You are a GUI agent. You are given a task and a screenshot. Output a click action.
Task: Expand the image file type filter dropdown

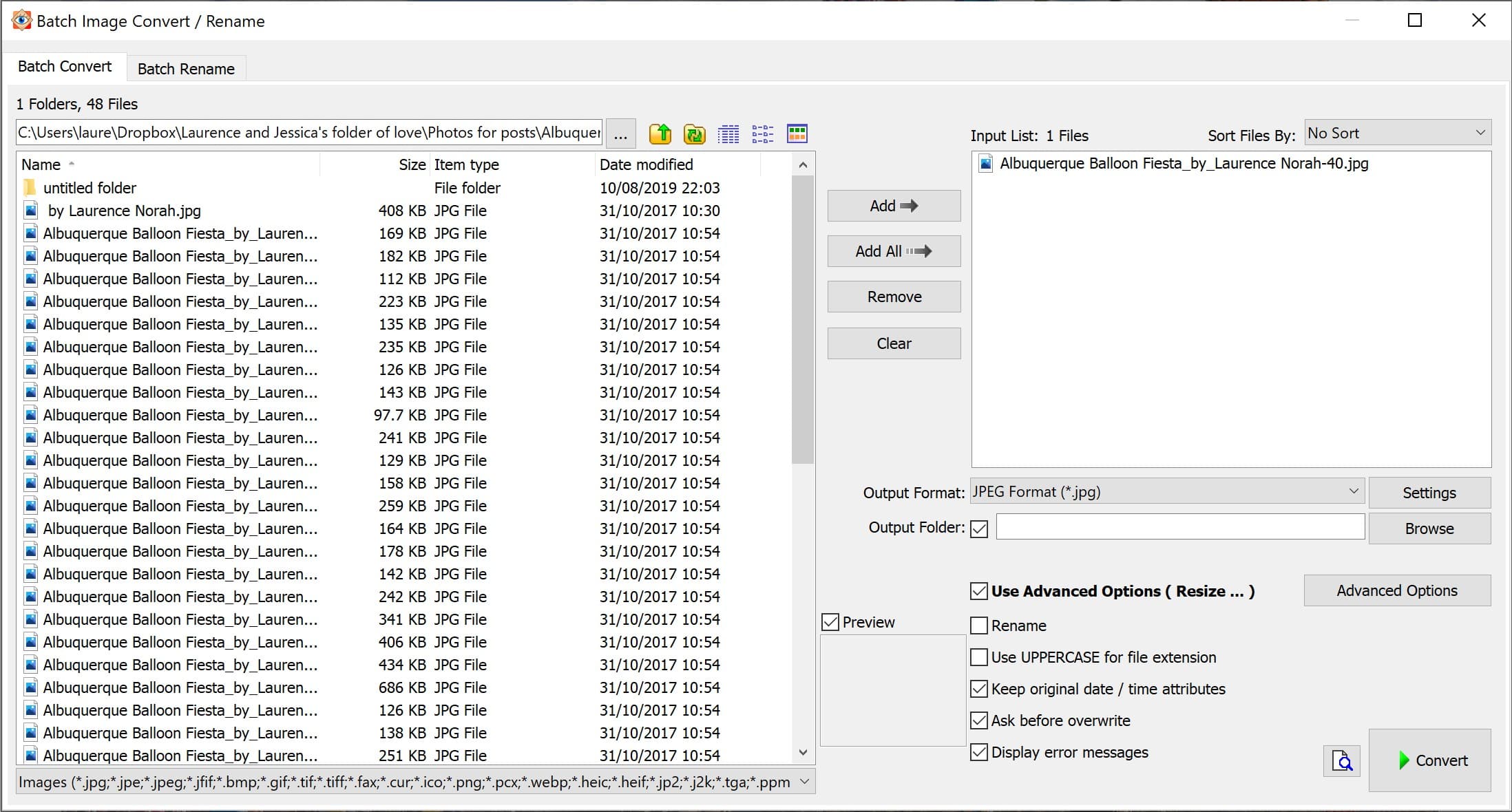(x=804, y=782)
